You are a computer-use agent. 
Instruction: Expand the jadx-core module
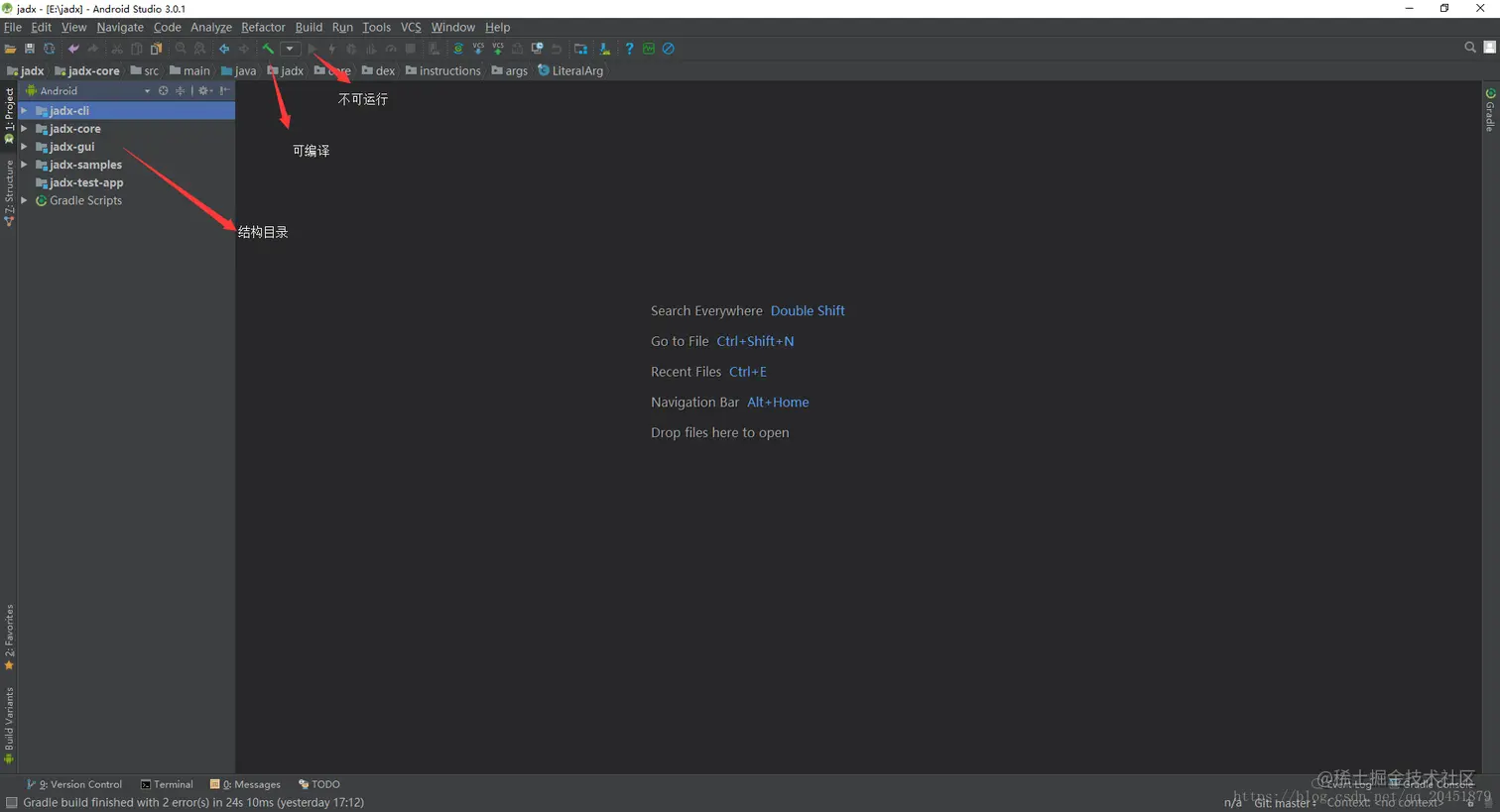pyautogui.click(x=24, y=129)
